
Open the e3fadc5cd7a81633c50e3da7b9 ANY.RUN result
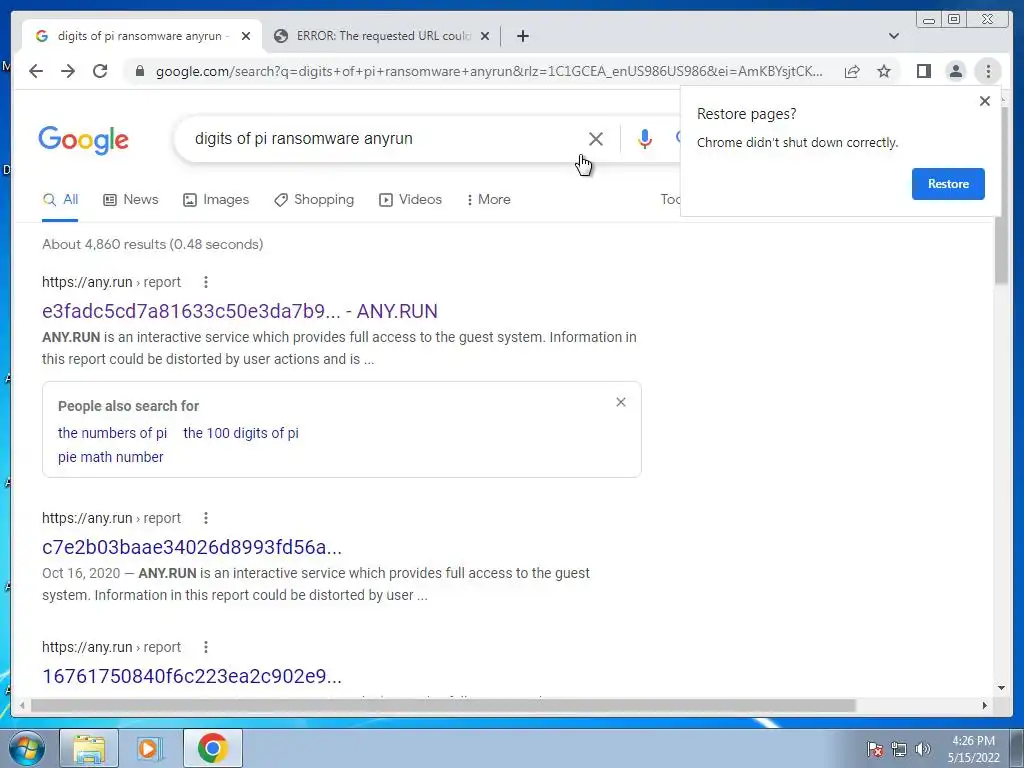click(x=240, y=311)
